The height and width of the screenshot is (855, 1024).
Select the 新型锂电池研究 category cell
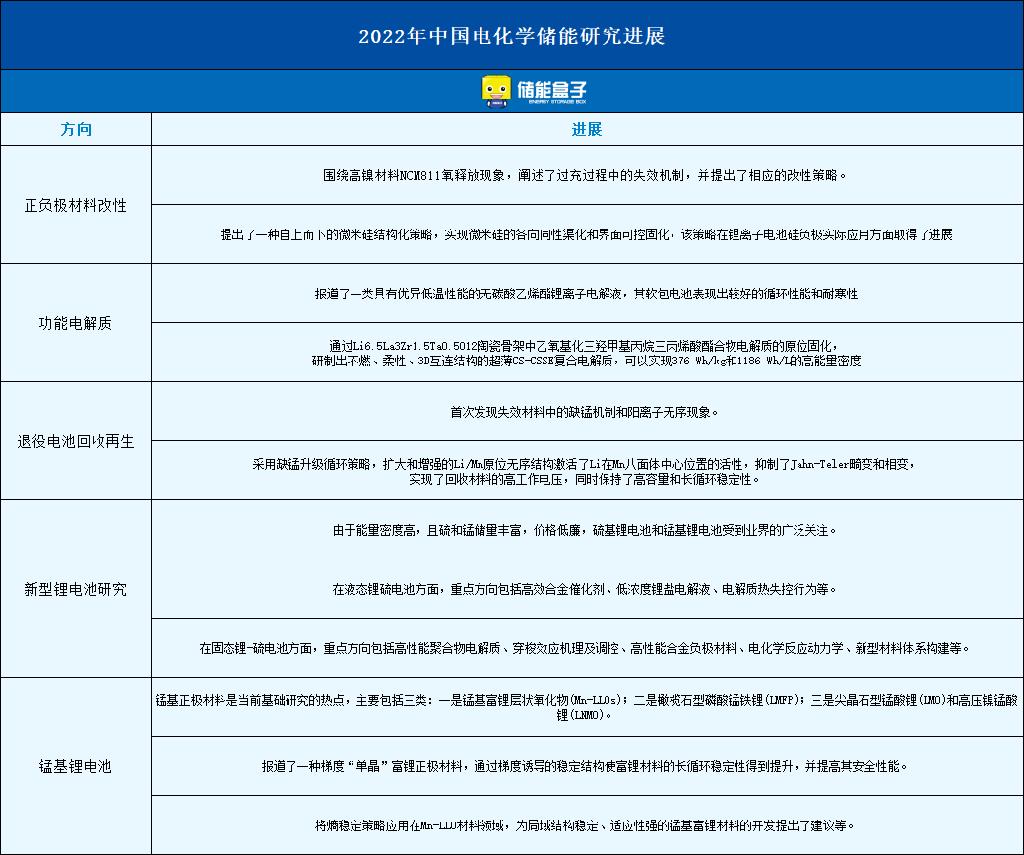point(76,589)
